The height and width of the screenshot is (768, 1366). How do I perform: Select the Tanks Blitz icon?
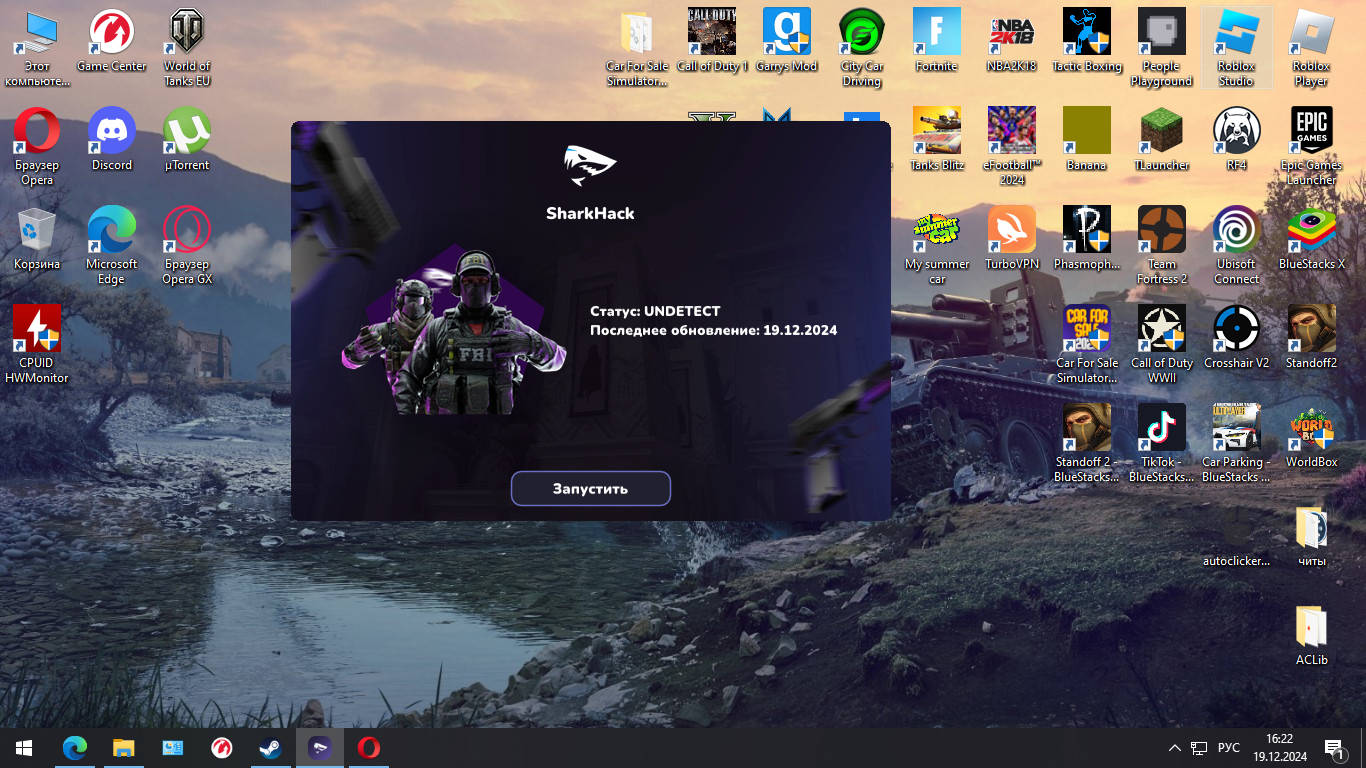(937, 139)
